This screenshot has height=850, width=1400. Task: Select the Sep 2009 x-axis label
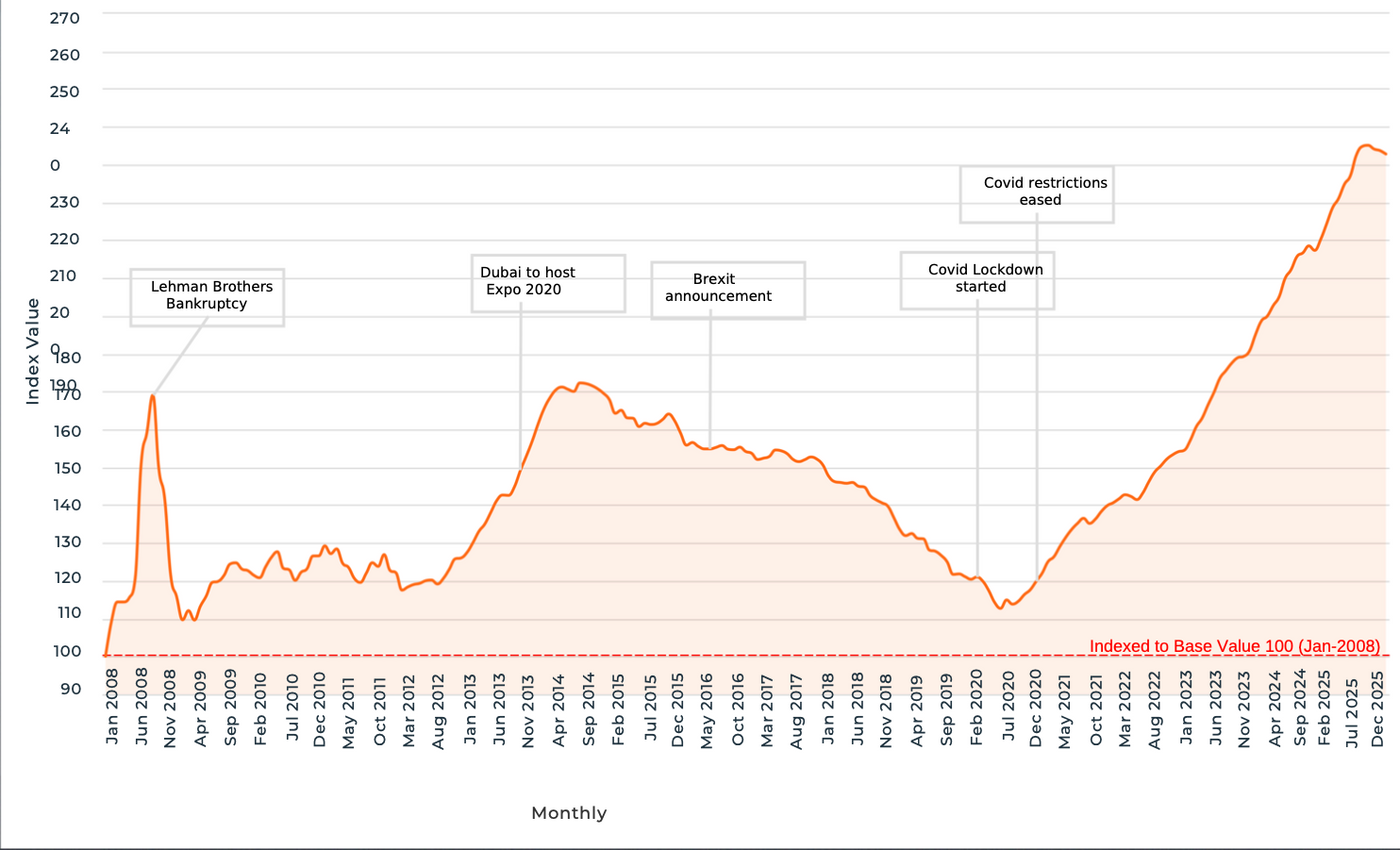coord(231,709)
